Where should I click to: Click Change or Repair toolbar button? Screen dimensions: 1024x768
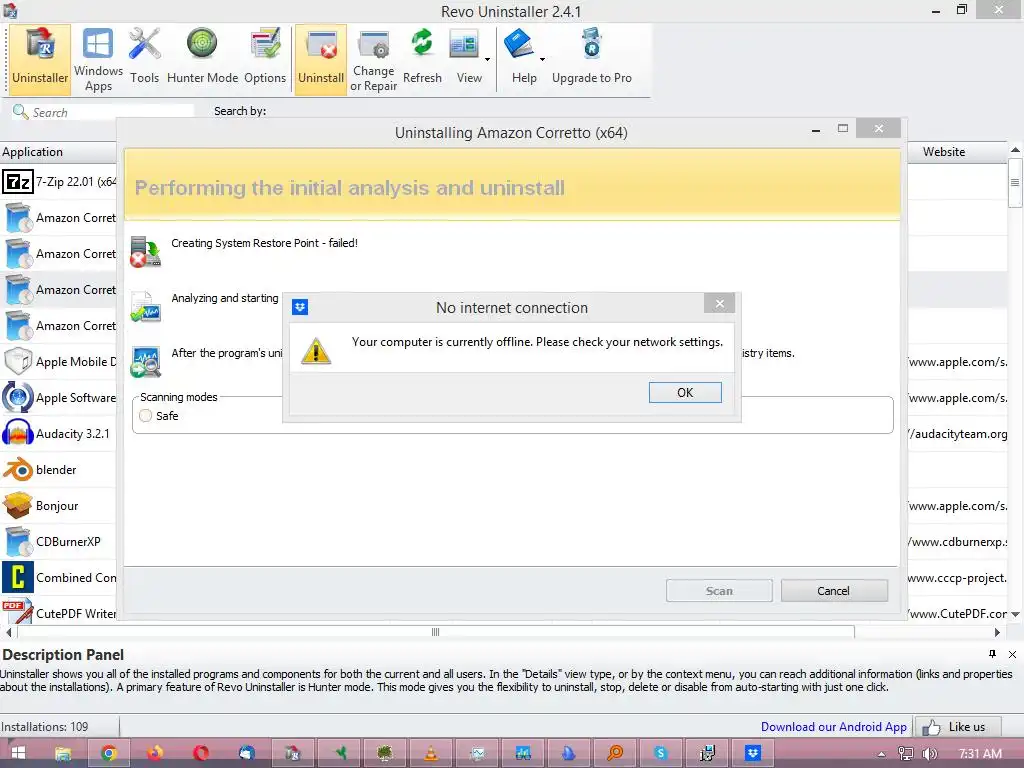tap(374, 59)
